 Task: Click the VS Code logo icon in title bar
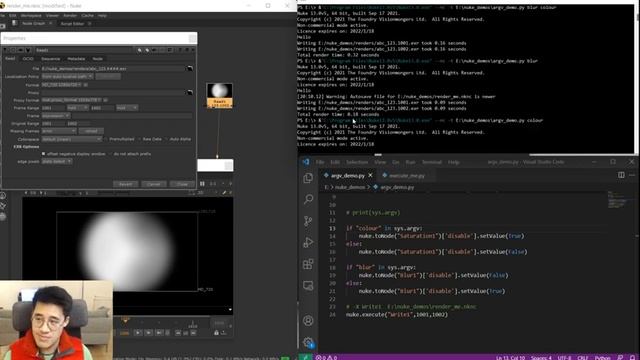[306, 162]
